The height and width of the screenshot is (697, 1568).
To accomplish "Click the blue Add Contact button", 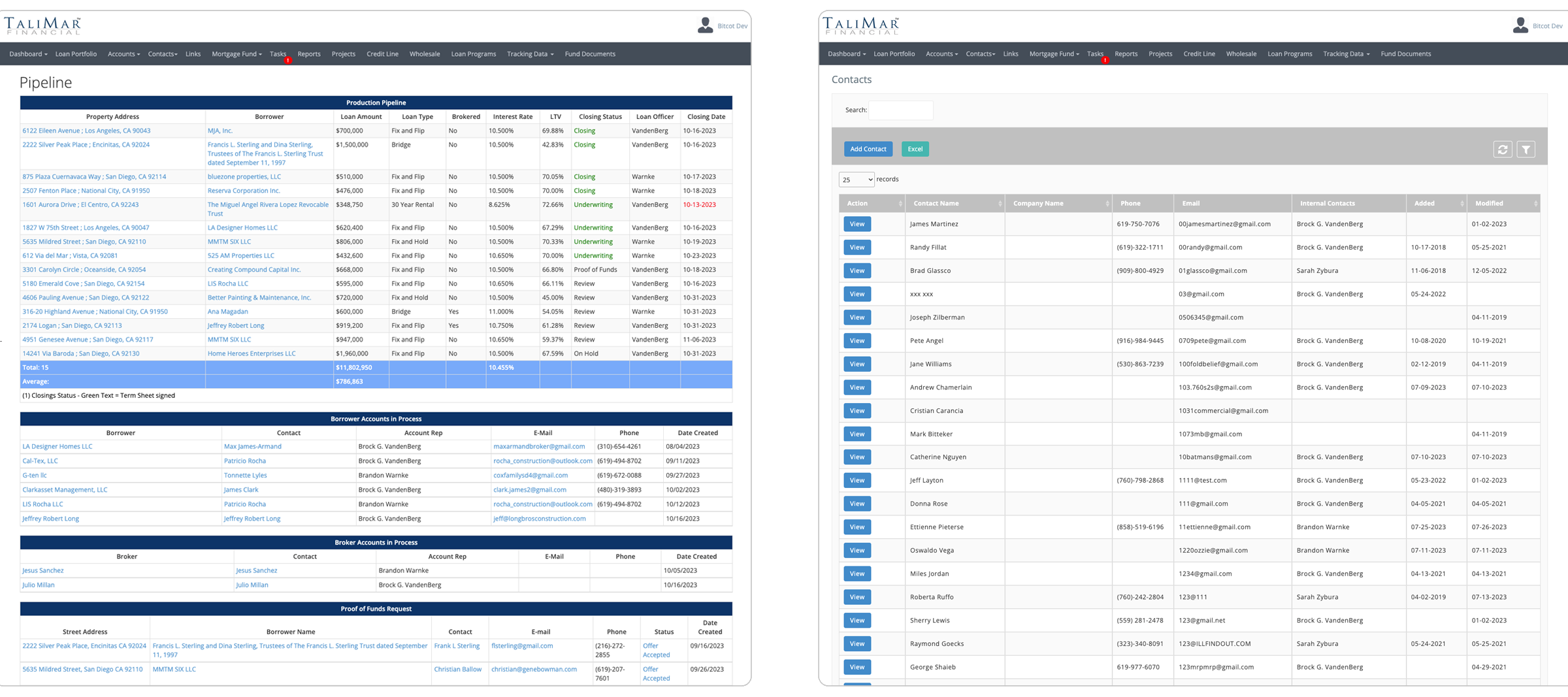I will [x=868, y=149].
